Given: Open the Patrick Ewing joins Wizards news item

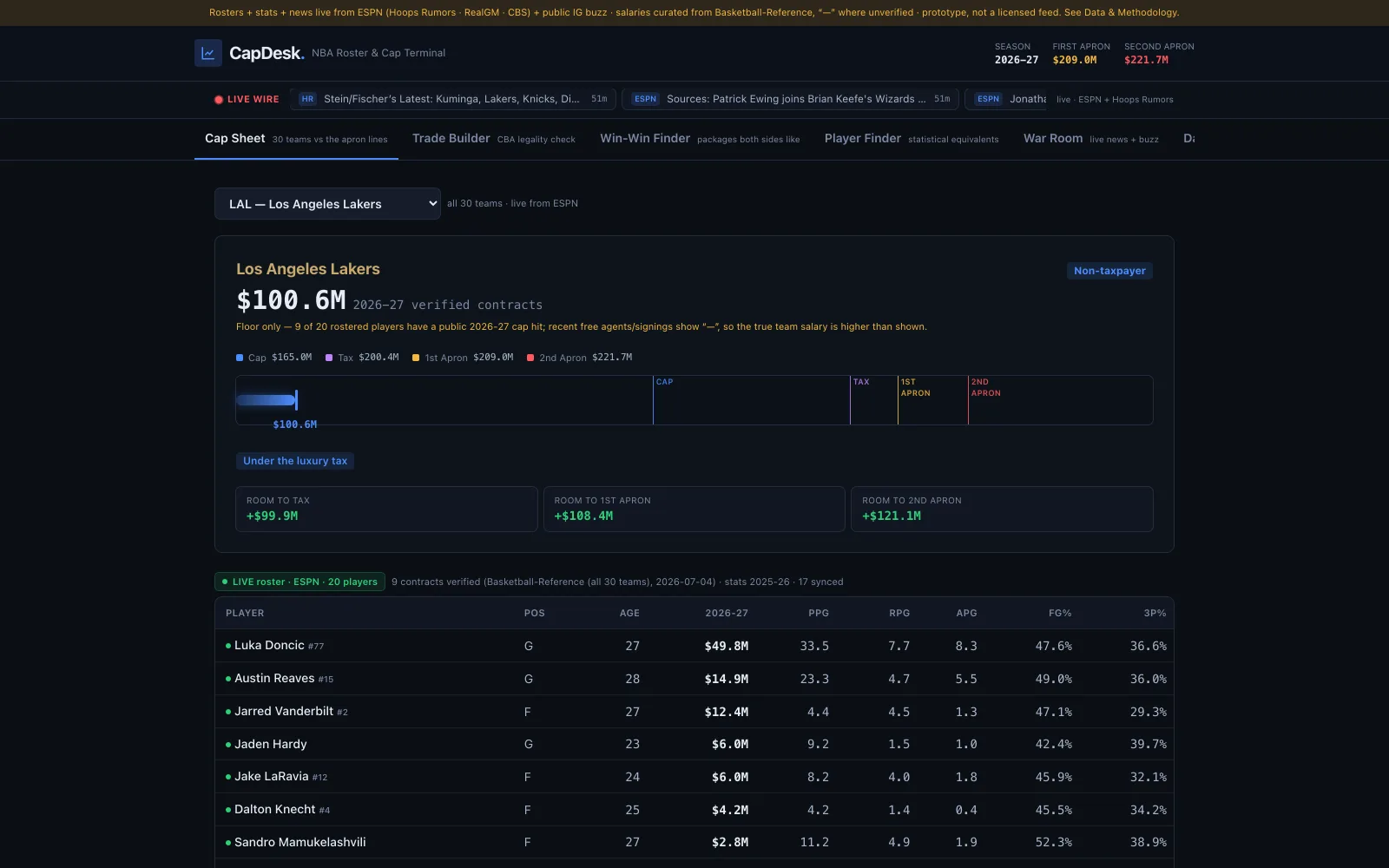Looking at the screenshot, I should pos(790,99).
